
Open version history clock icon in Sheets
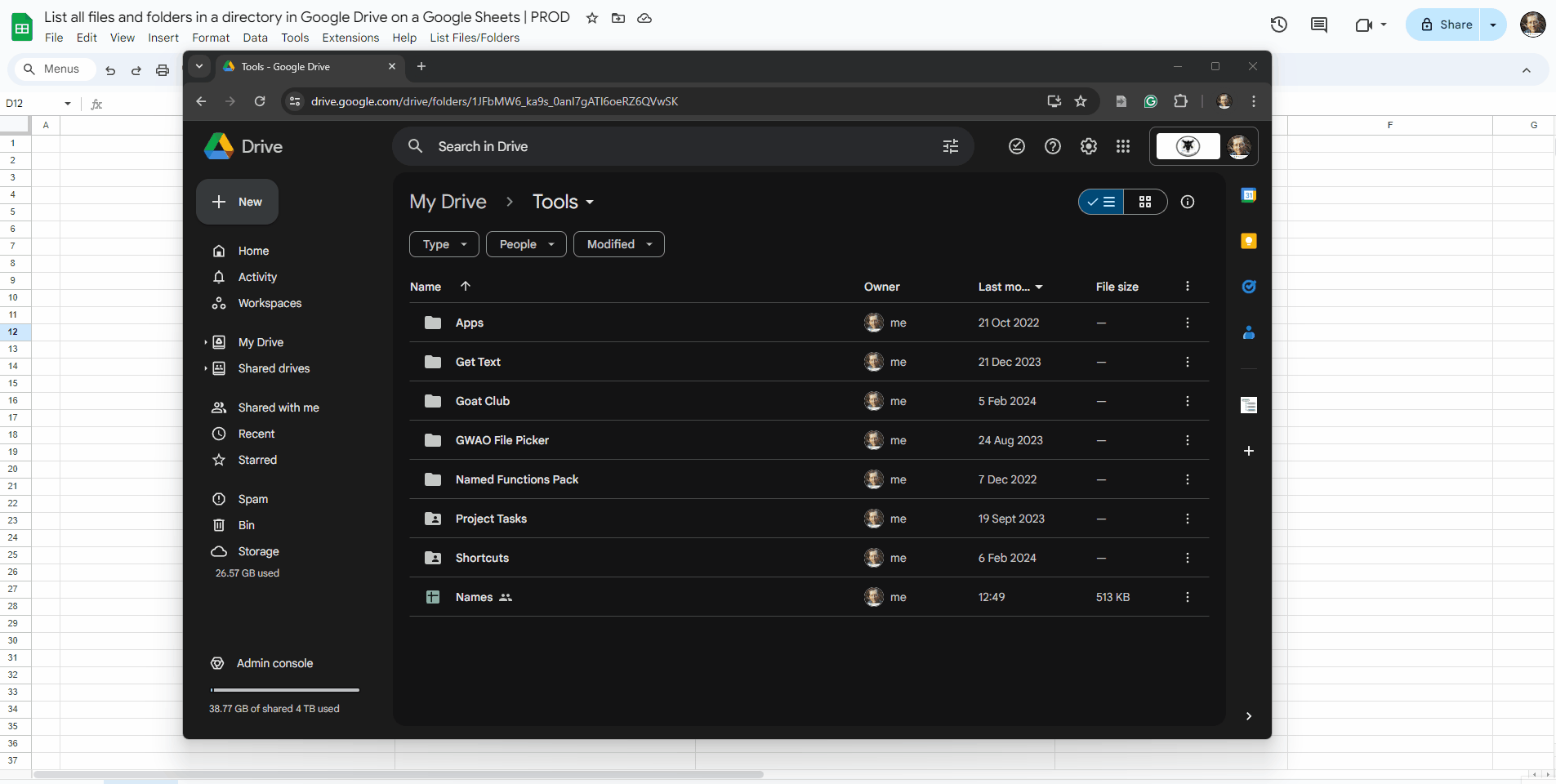coord(1279,24)
